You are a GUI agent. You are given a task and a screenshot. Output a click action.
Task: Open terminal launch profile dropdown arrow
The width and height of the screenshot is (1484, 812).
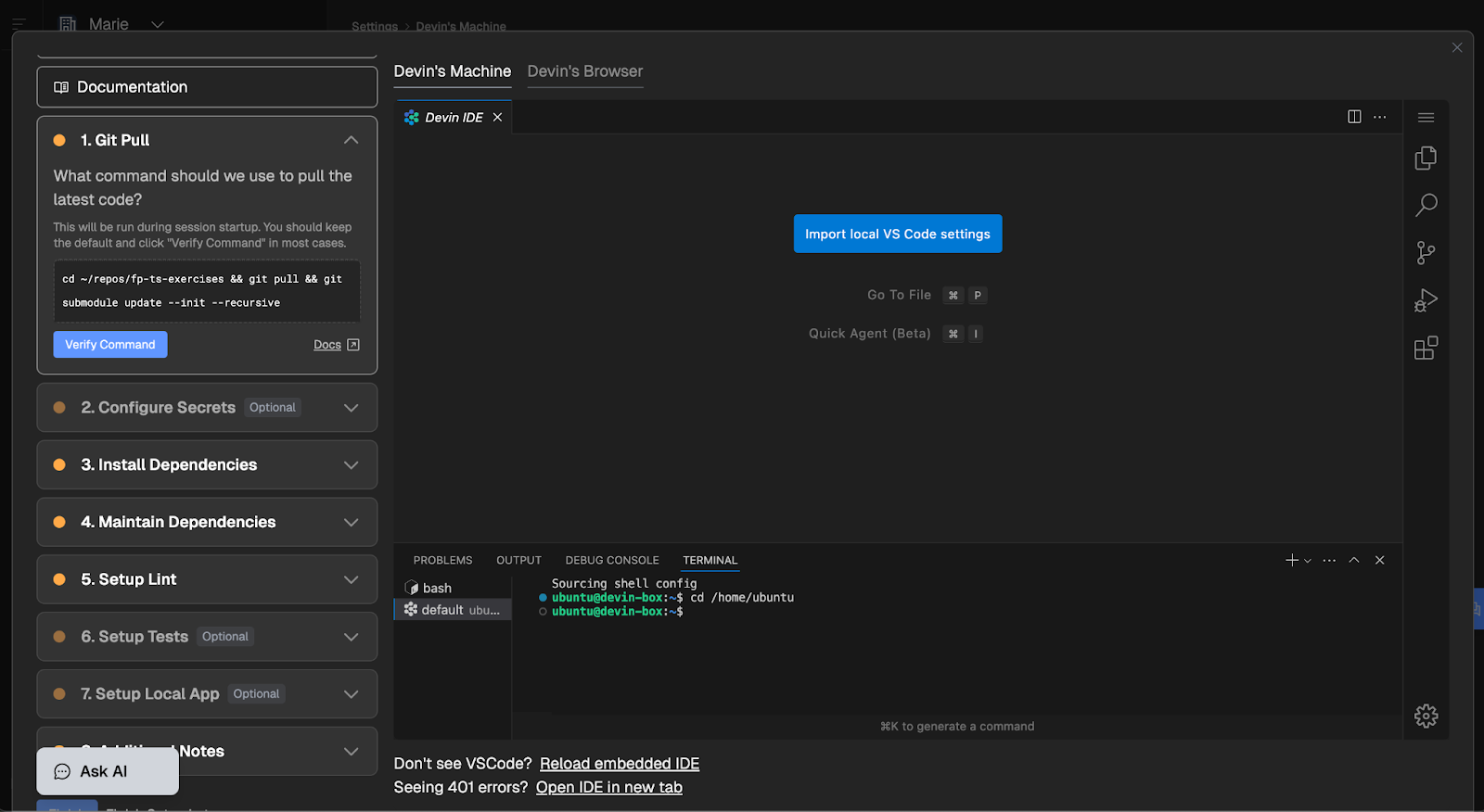coord(1308,560)
